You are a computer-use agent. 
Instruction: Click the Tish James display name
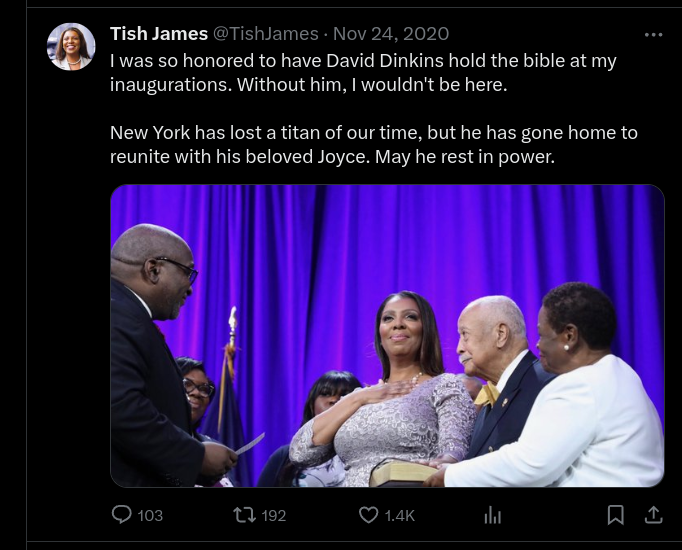158,34
